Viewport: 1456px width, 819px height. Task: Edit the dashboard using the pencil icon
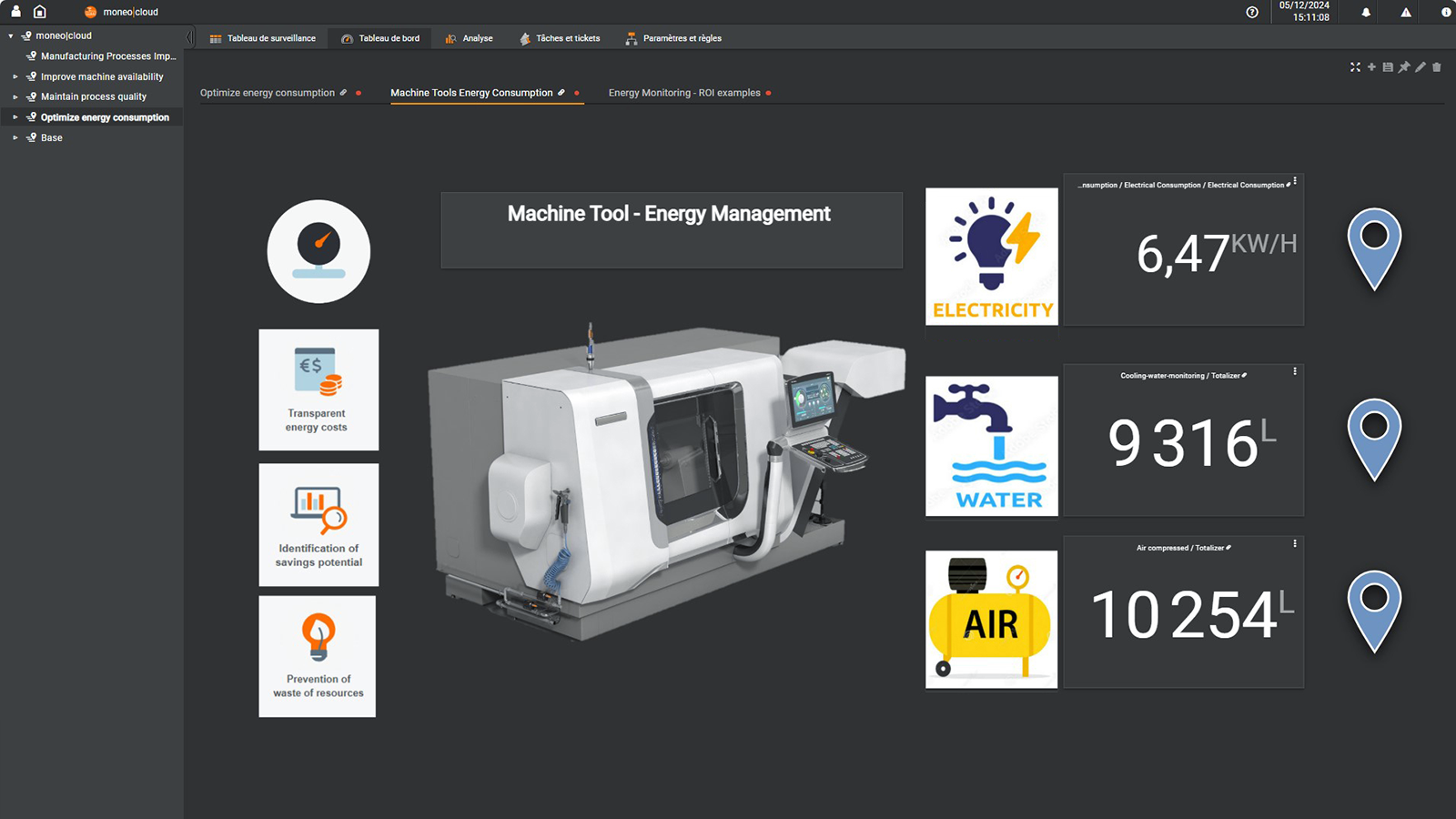1418,66
